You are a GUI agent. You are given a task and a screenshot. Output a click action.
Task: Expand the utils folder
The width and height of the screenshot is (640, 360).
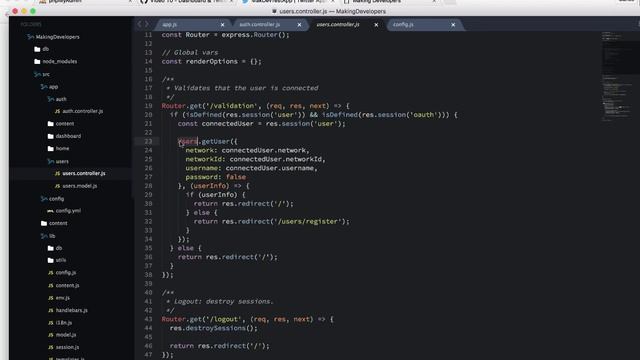57,260
